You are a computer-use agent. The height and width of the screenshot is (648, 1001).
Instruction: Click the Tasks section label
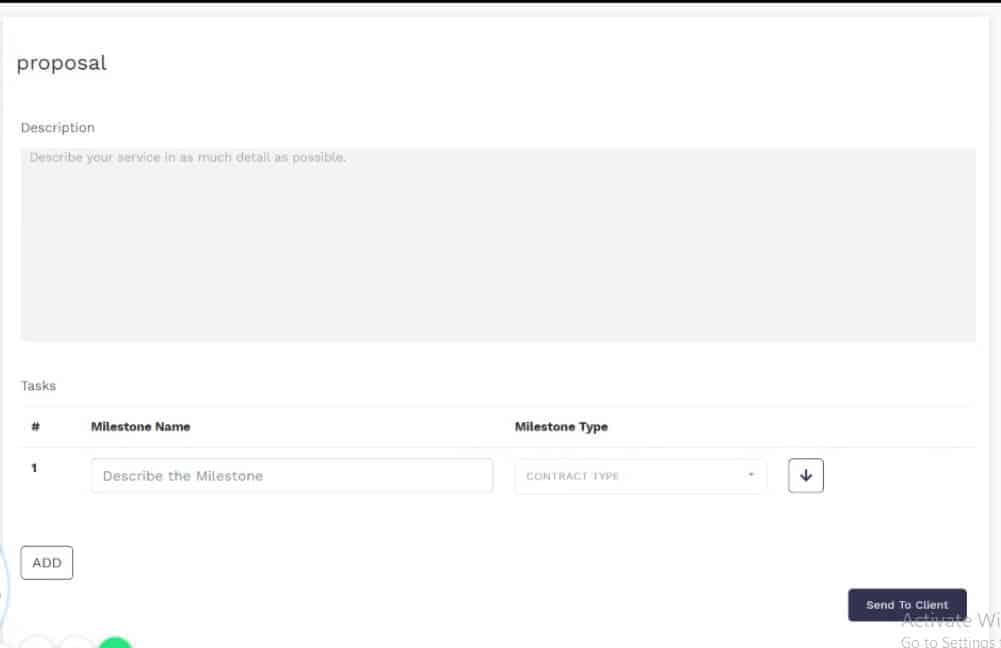(x=38, y=386)
